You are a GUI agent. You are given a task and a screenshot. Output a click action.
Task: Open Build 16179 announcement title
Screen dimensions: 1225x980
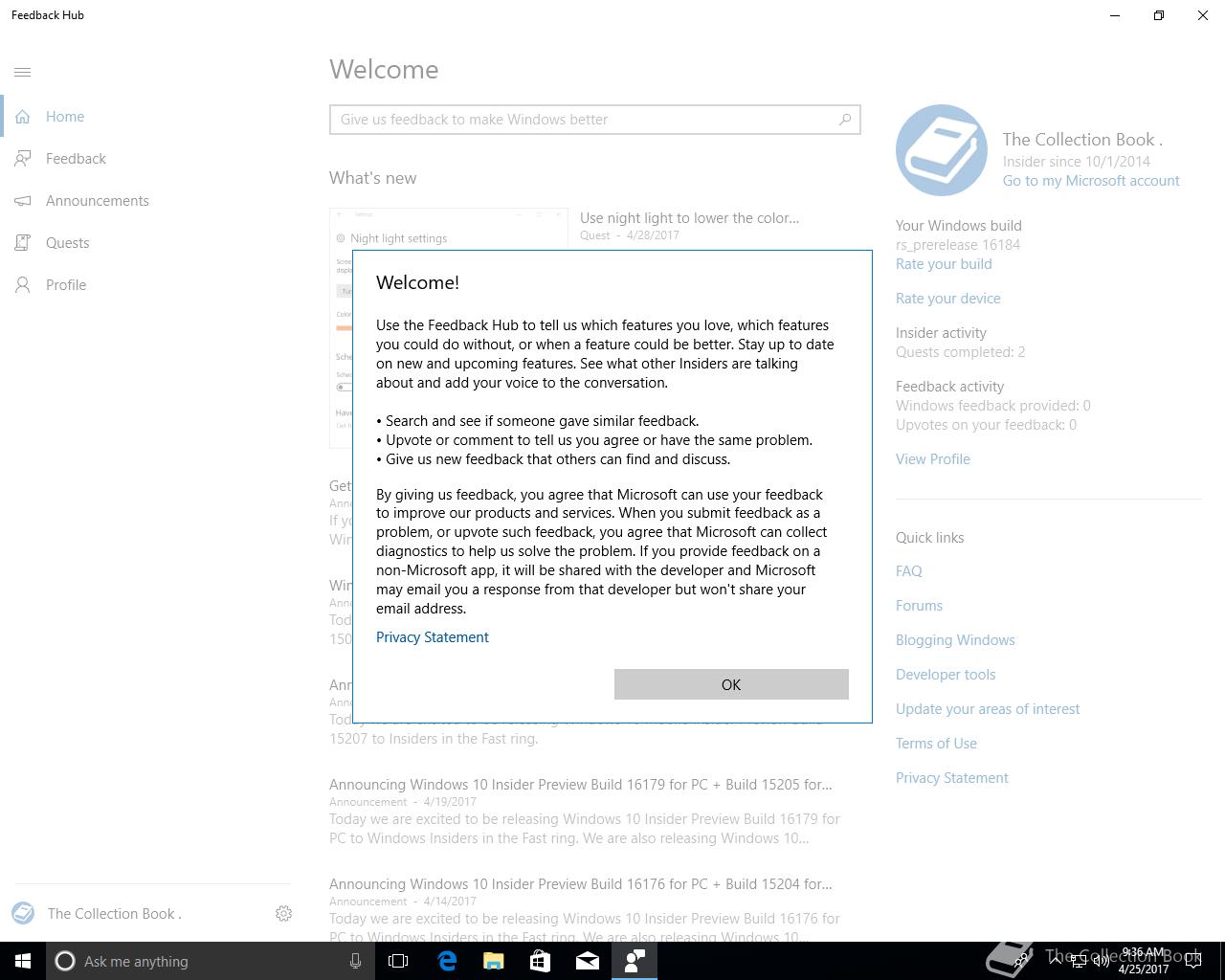point(581,785)
